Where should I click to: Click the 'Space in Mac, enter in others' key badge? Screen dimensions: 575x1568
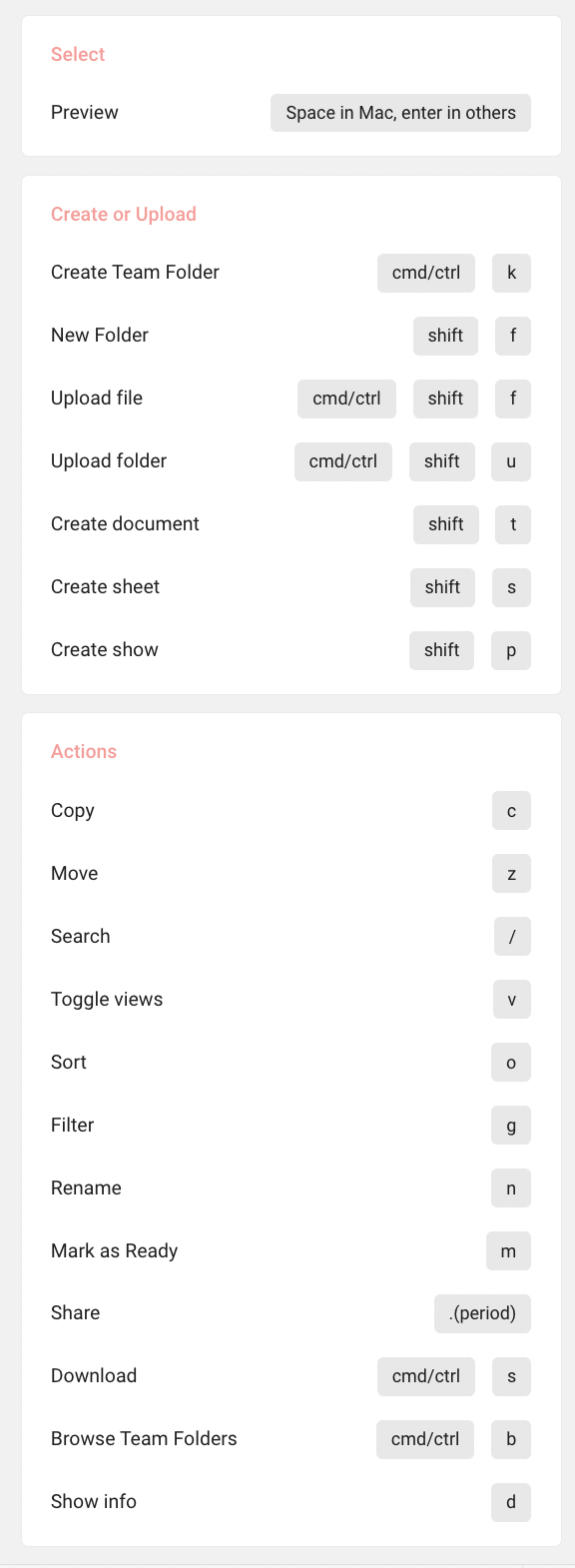[x=400, y=113]
